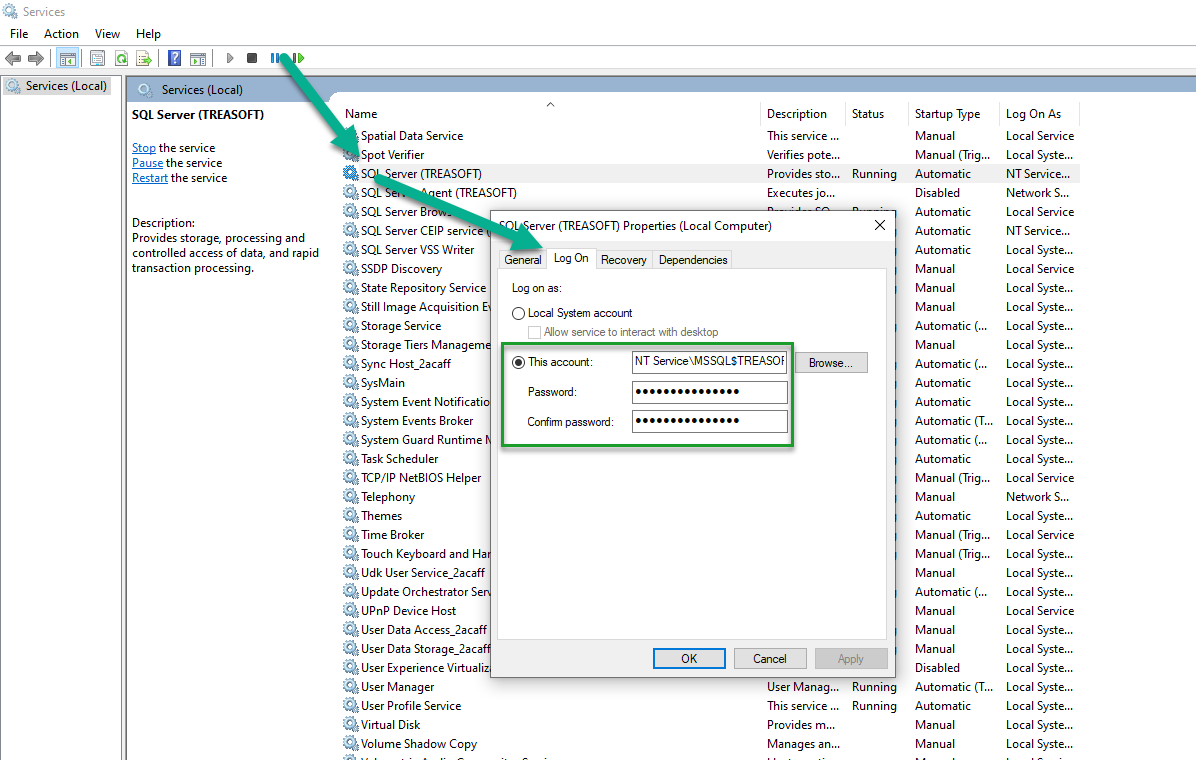
Task: Click the Pause the service link
Action: (x=147, y=163)
